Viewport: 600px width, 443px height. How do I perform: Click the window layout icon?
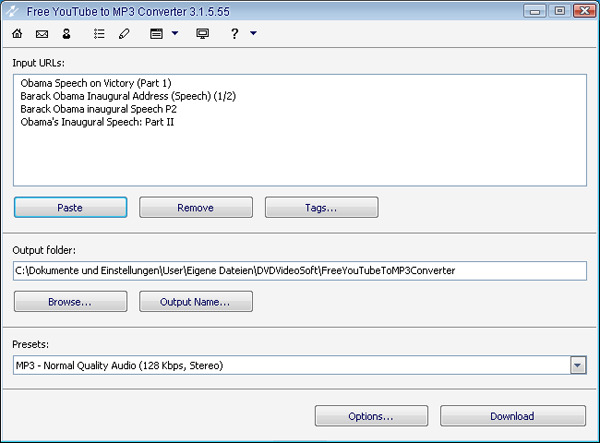click(156, 34)
